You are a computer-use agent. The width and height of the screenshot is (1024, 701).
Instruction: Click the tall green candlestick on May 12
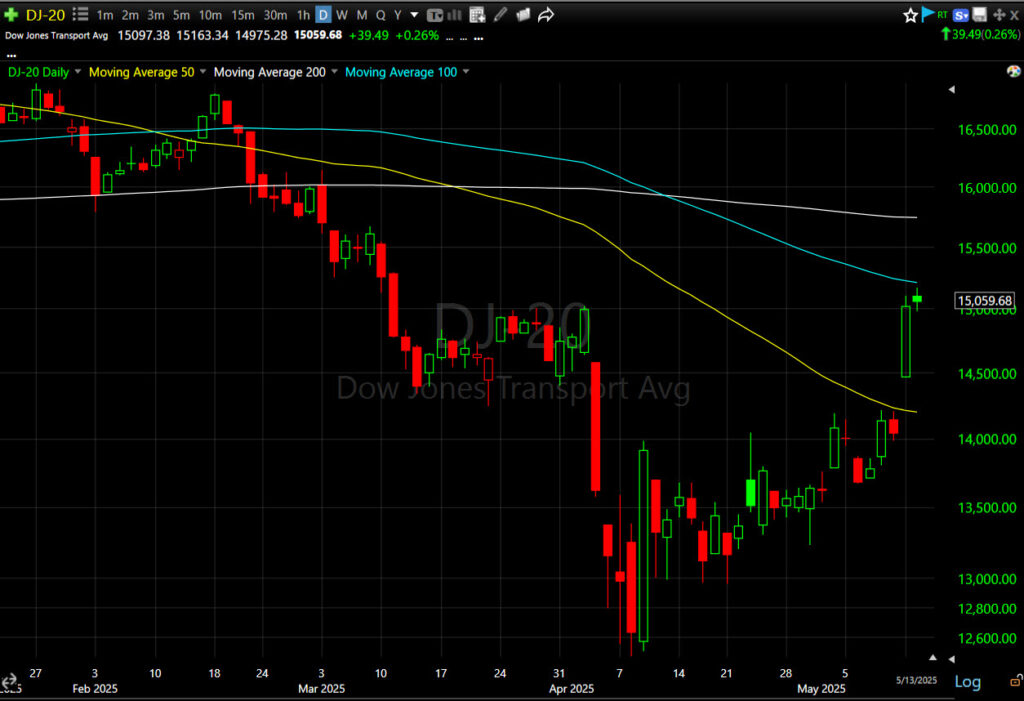(906, 341)
